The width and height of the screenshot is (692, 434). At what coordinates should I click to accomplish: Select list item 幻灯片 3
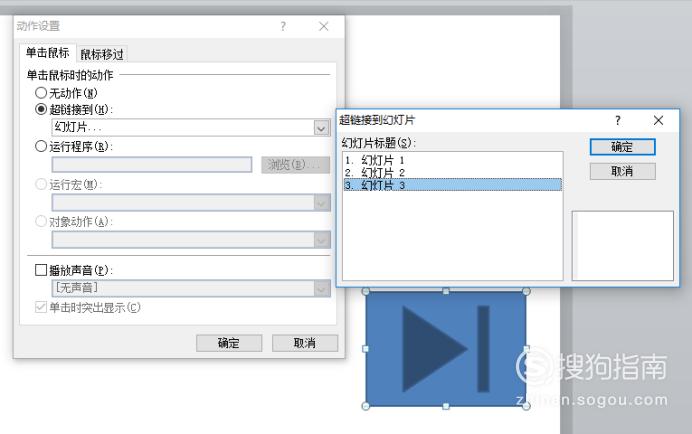pyautogui.click(x=452, y=185)
